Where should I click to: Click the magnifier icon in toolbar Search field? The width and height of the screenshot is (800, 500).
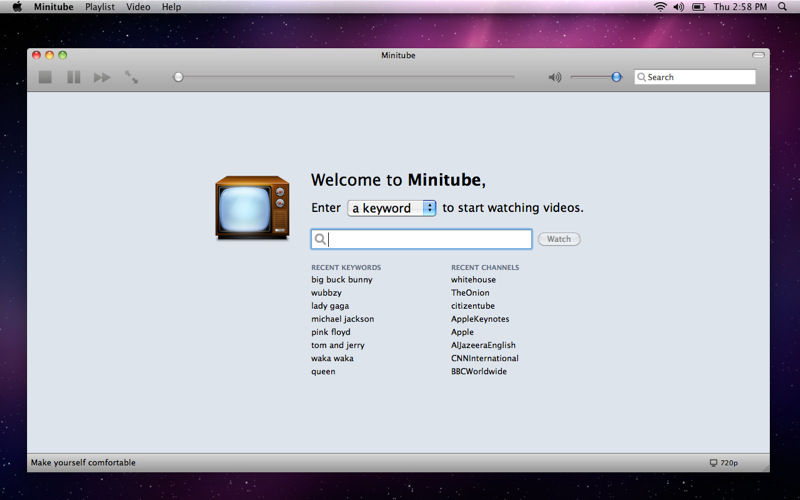[641, 77]
